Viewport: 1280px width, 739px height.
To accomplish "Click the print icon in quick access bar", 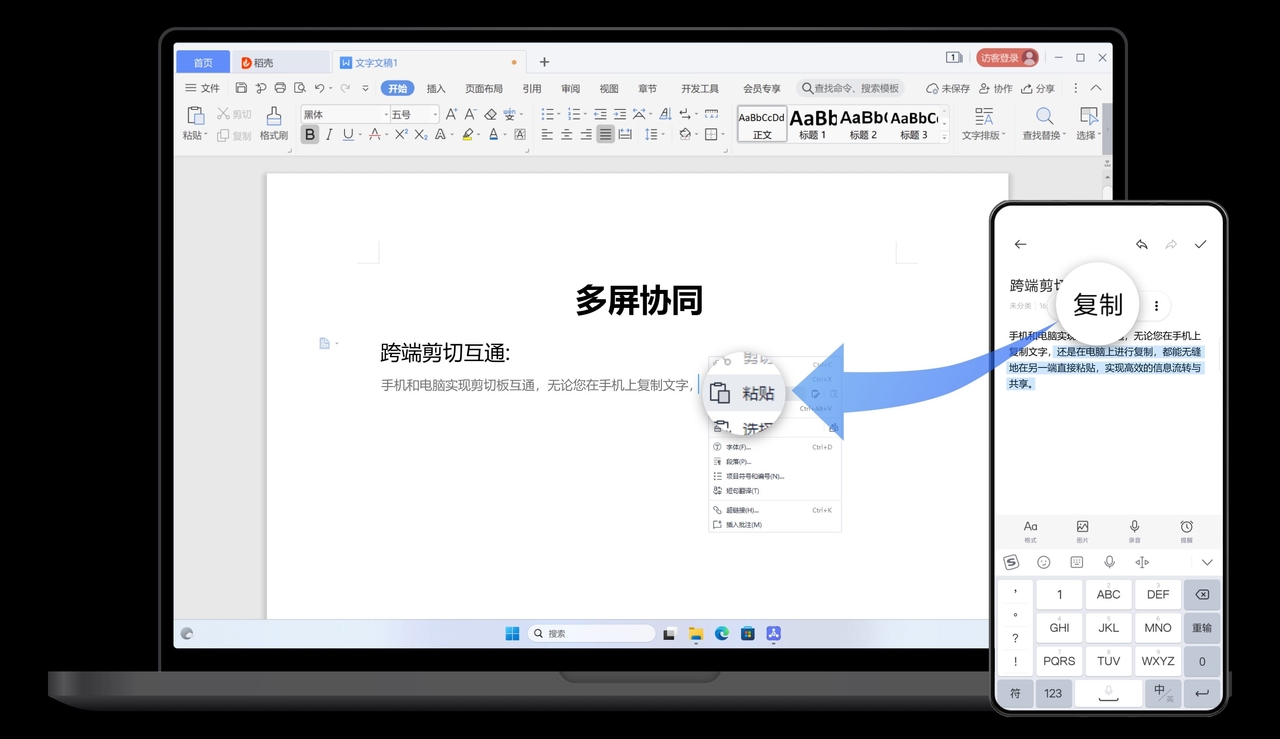I will point(279,88).
